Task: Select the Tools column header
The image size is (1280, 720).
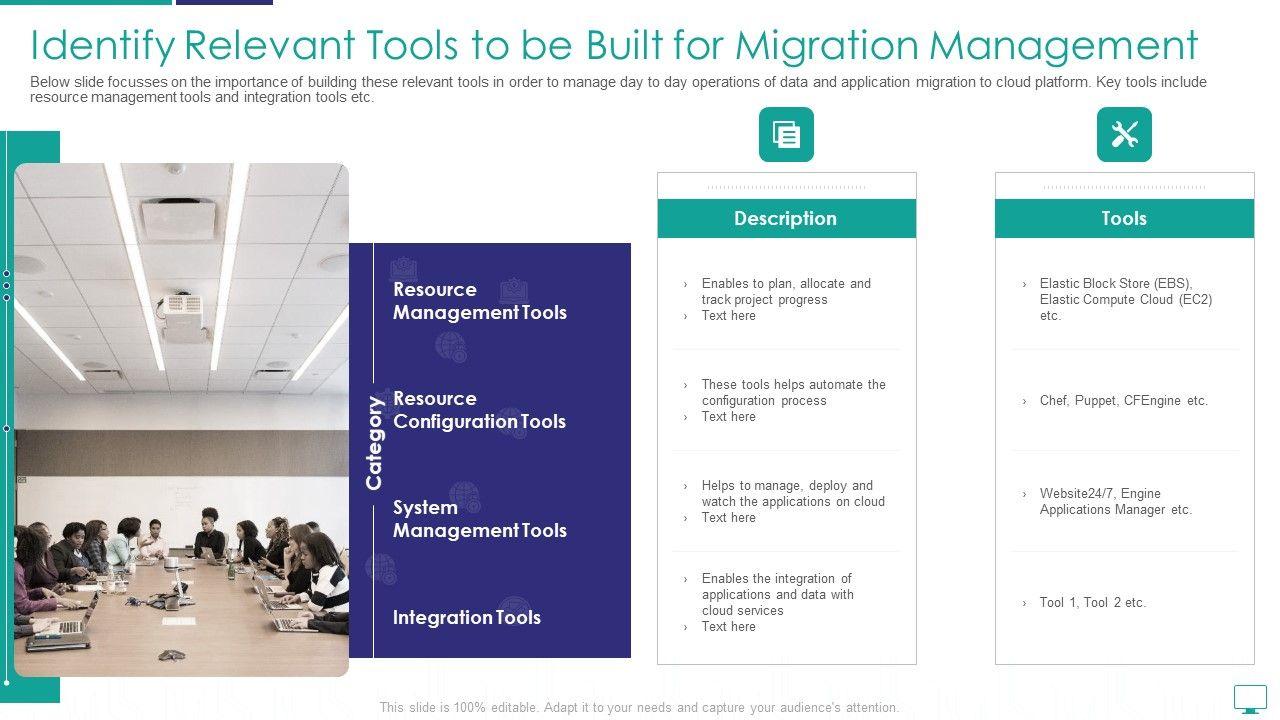Action: point(1124,218)
